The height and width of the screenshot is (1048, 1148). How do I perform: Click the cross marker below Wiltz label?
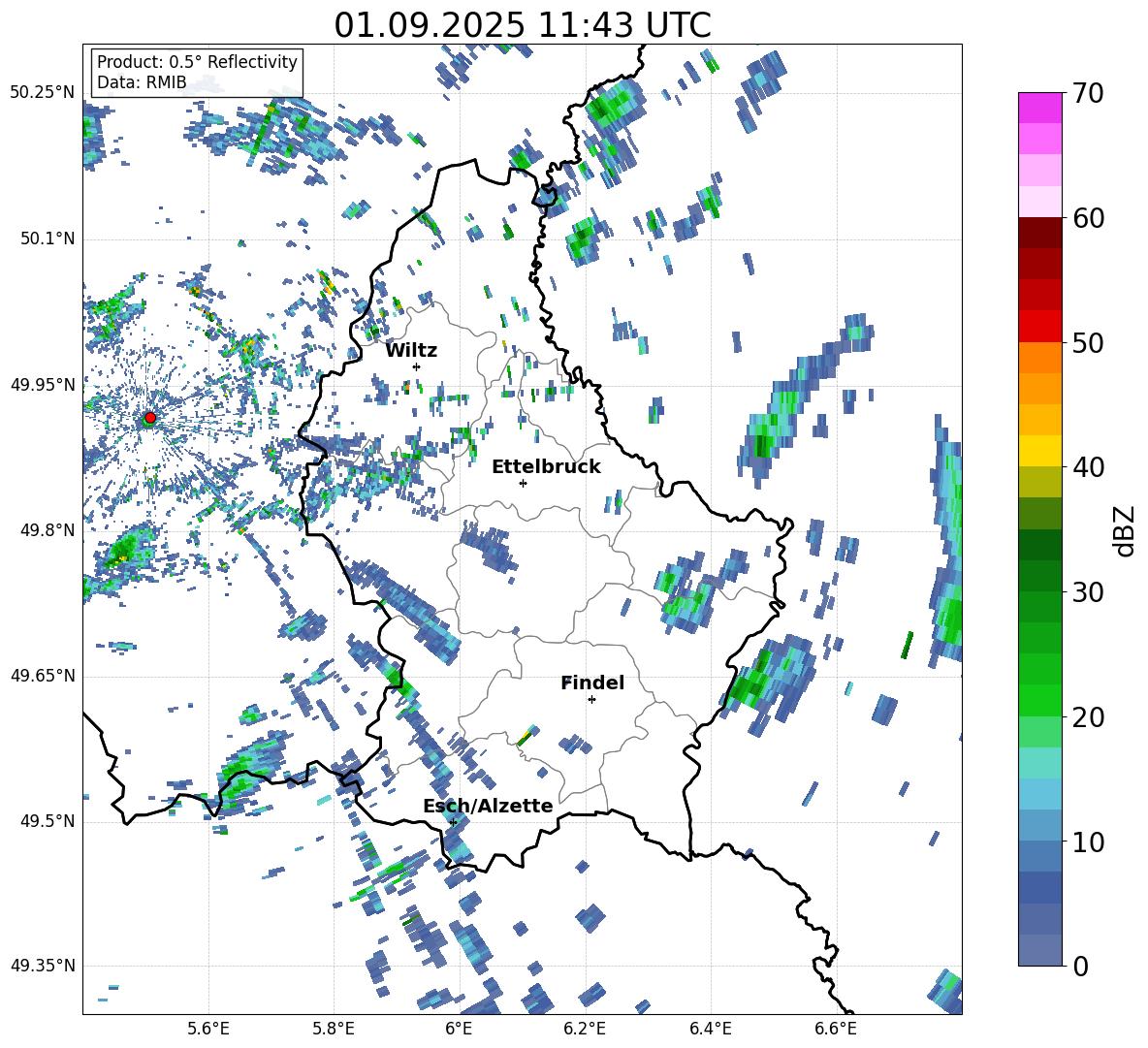pyautogui.click(x=417, y=366)
